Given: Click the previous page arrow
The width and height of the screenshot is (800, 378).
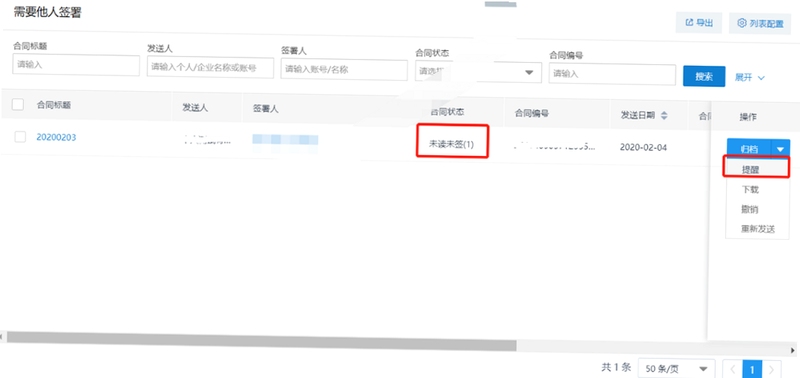Looking at the screenshot, I should 733,369.
